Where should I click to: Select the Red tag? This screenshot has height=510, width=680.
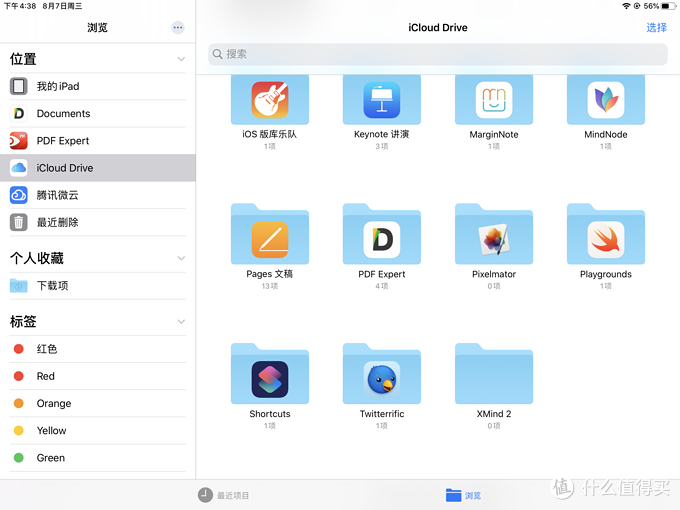point(98,376)
